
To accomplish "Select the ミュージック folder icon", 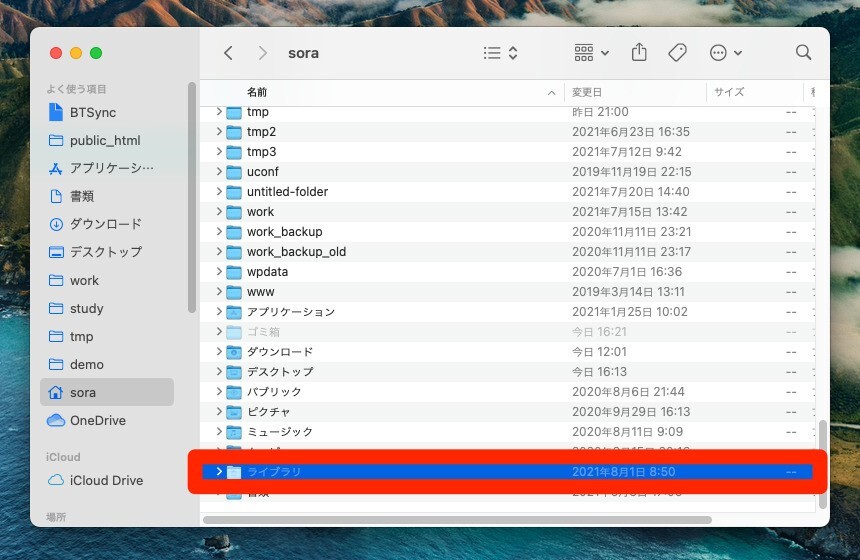I will [234, 432].
